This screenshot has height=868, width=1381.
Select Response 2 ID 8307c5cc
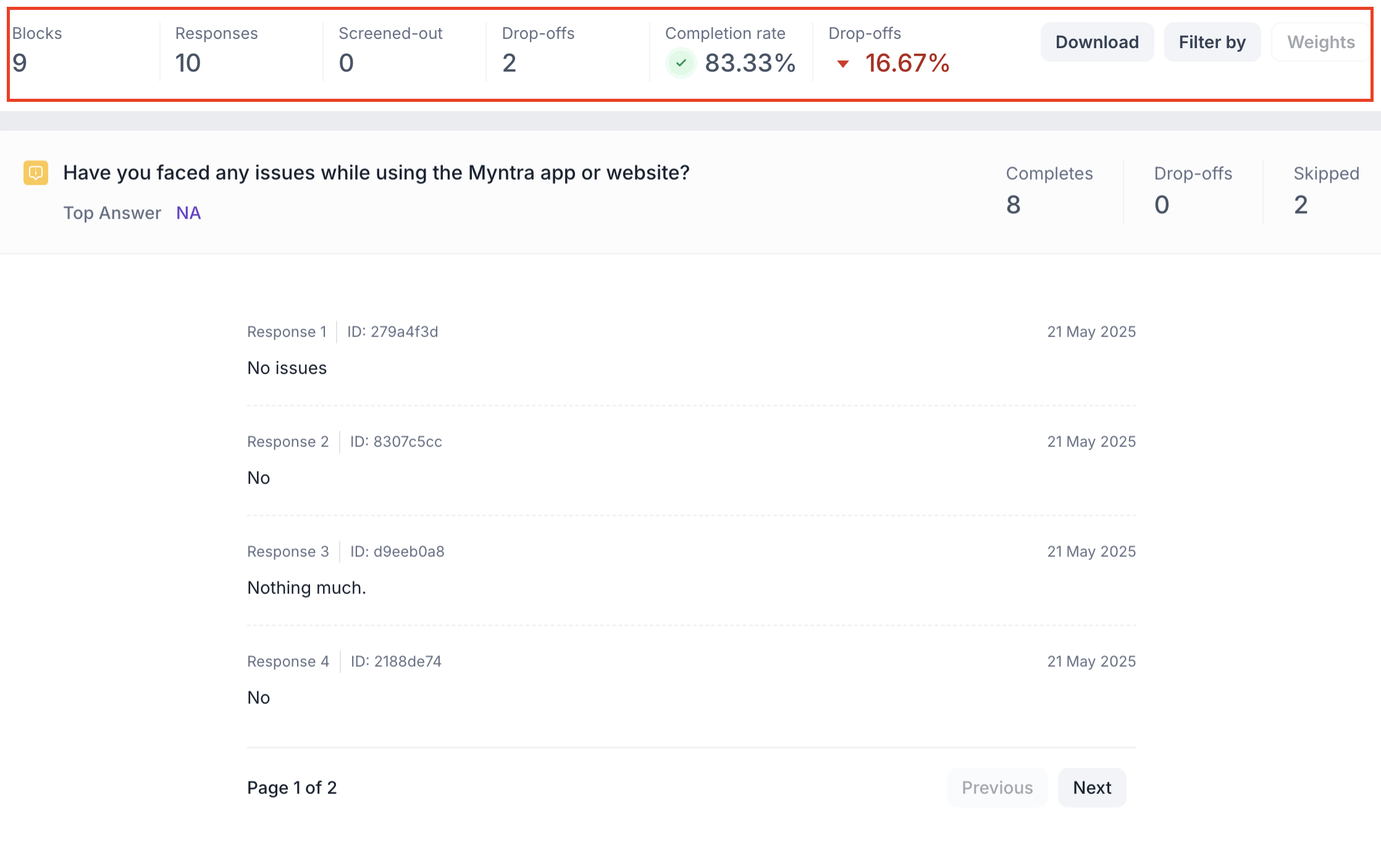click(396, 441)
